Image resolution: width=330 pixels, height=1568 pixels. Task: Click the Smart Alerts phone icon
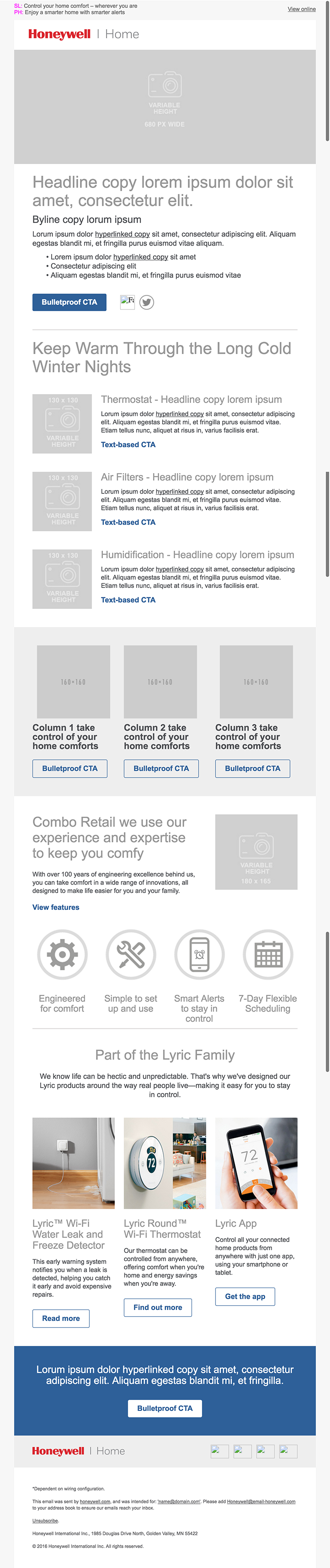click(x=199, y=955)
